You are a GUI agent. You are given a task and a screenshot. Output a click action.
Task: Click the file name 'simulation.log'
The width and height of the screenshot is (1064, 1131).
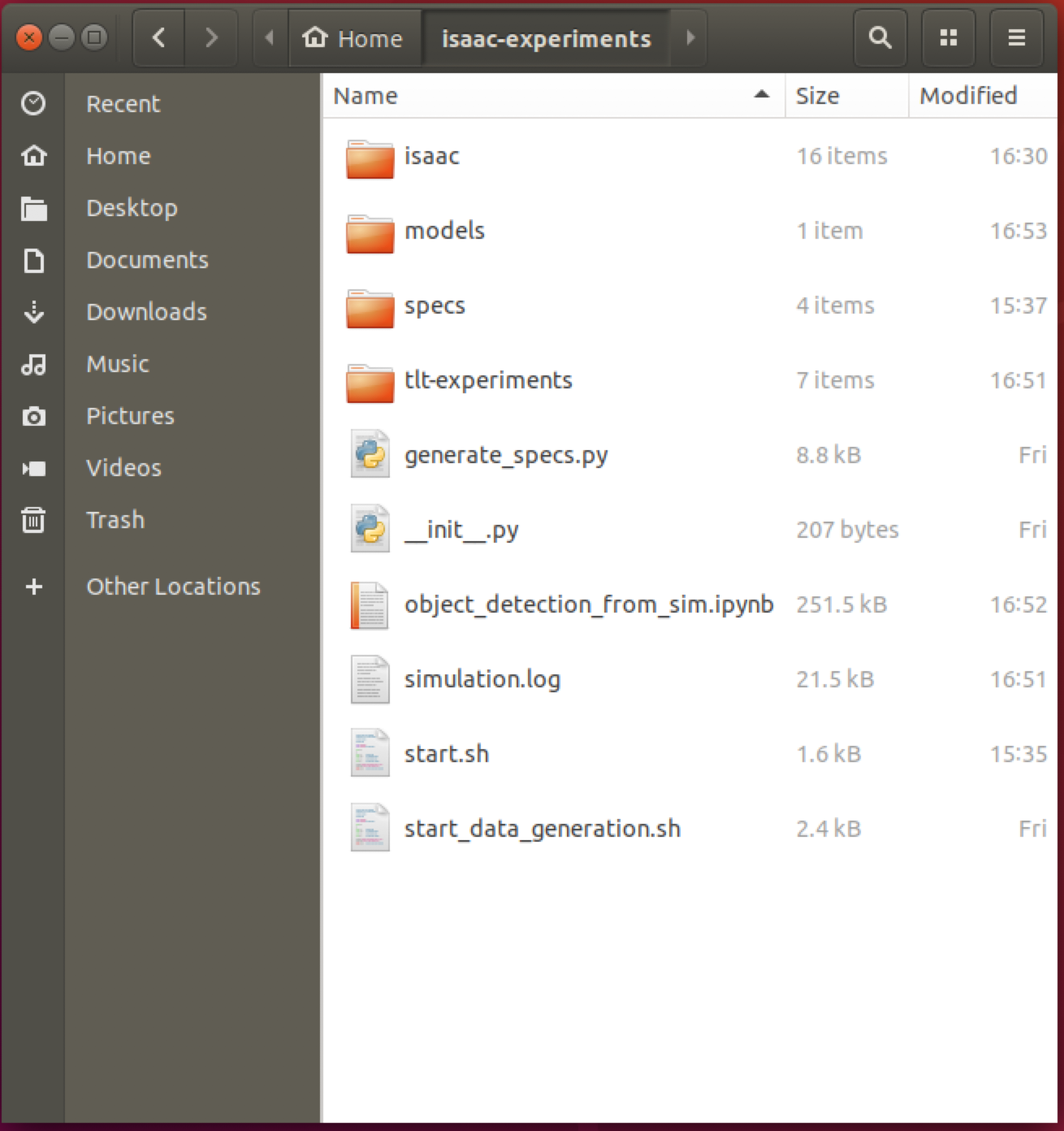pyautogui.click(x=482, y=679)
